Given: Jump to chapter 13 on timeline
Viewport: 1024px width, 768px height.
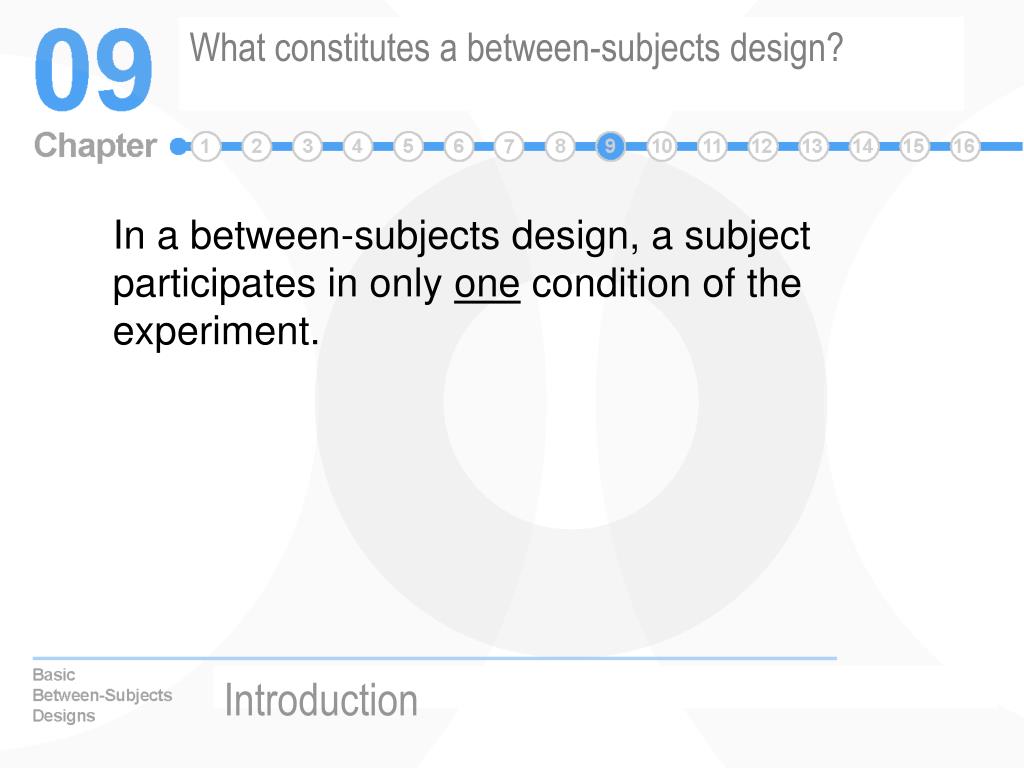Looking at the screenshot, I should pyautogui.click(x=812, y=146).
